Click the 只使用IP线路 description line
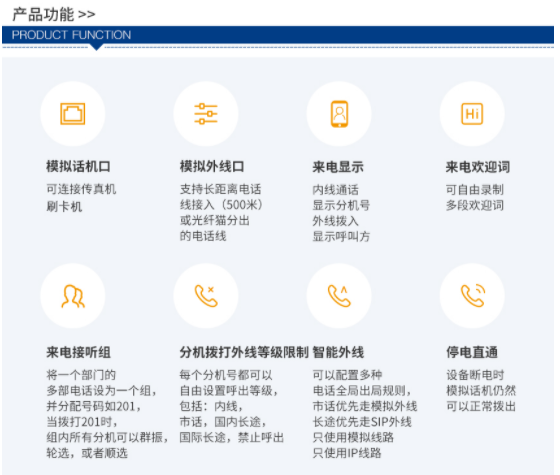 347,453
